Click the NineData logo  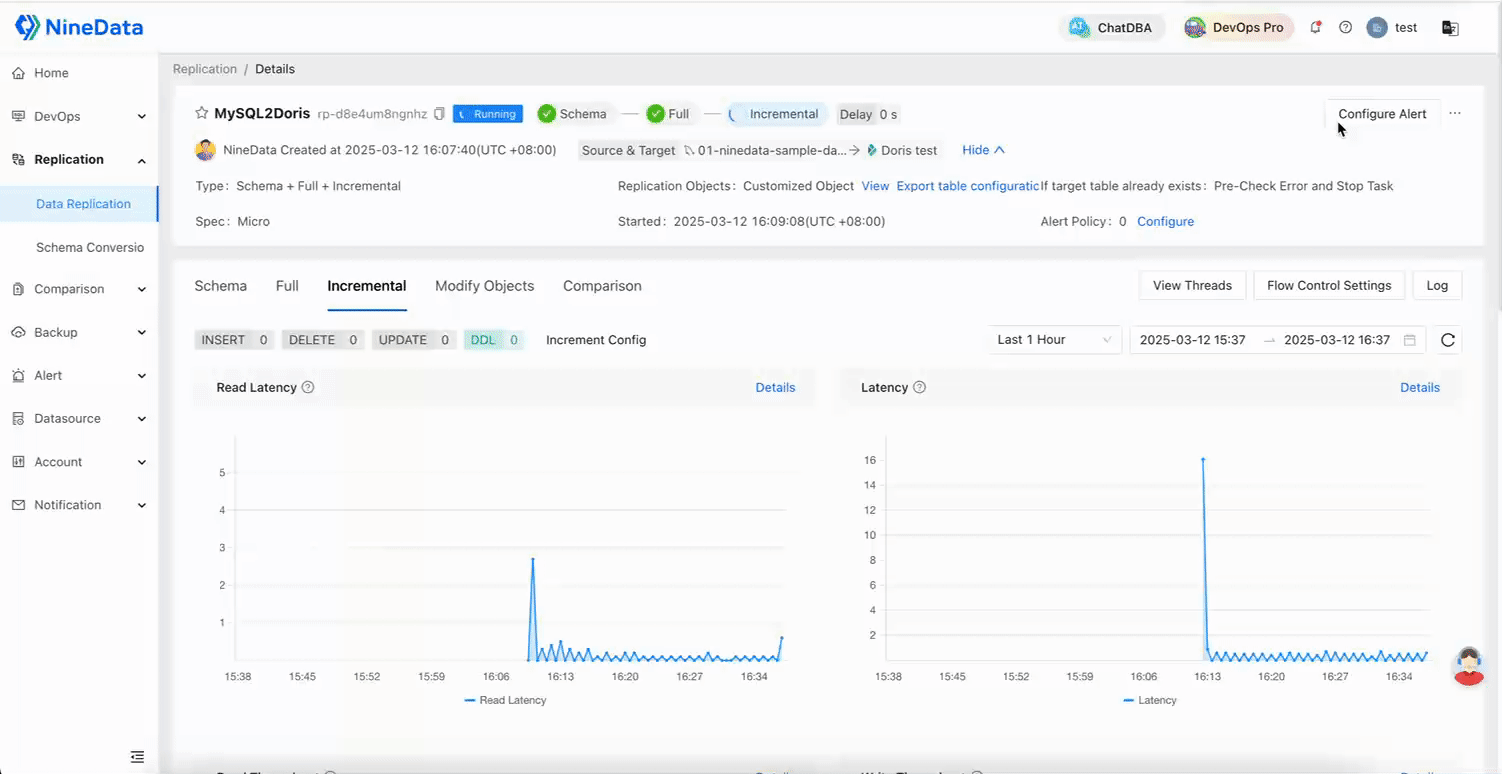coord(79,27)
